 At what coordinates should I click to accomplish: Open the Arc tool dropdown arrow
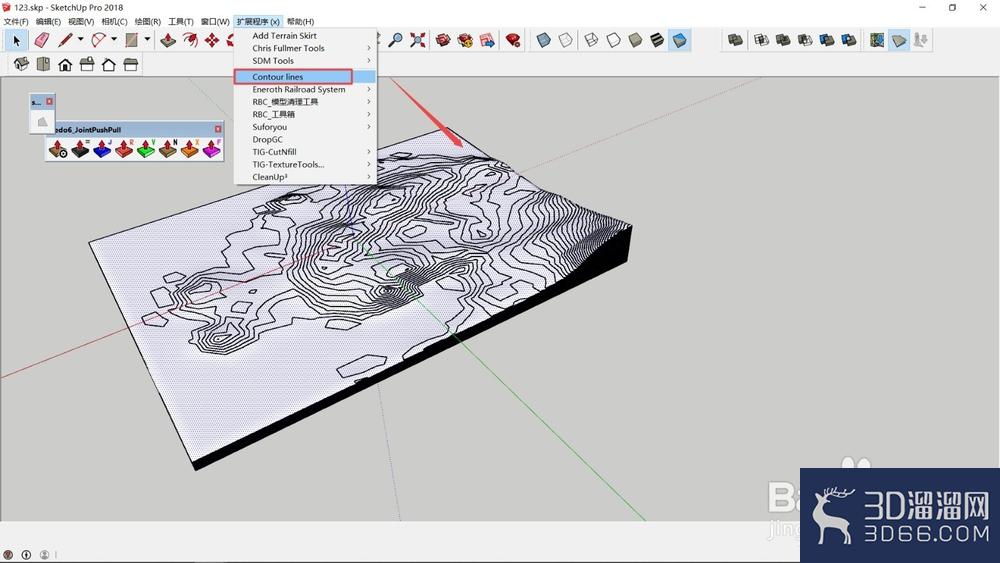pyautogui.click(x=114, y=40)
